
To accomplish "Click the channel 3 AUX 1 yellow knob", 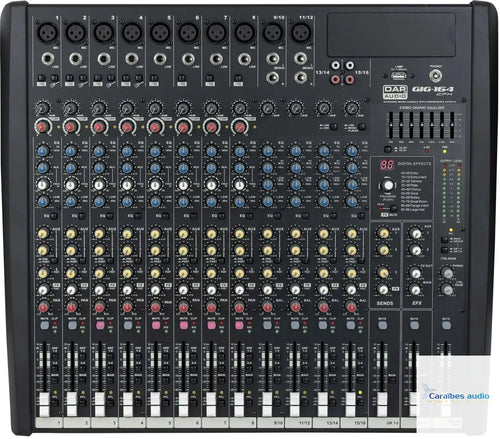I will click(99, 233).
